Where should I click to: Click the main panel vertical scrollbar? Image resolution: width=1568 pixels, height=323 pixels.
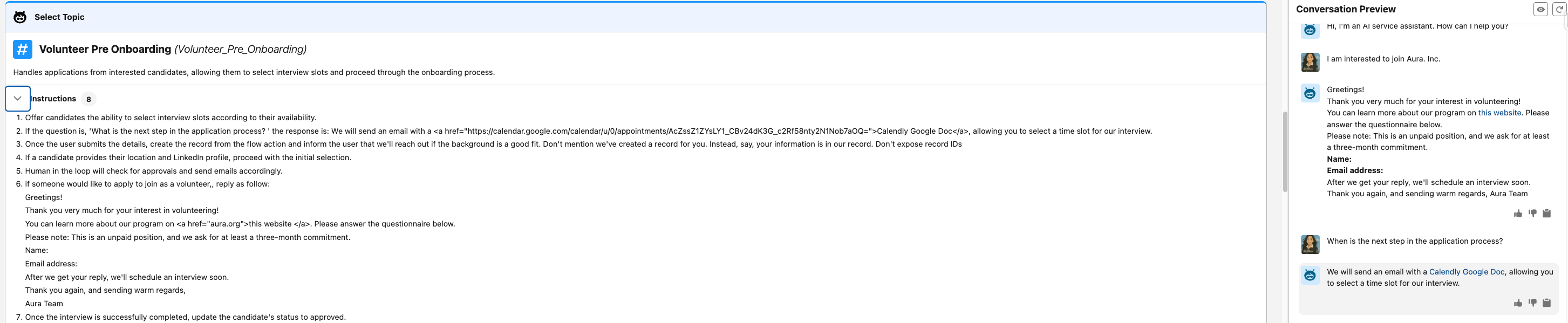pos(1285,152)
